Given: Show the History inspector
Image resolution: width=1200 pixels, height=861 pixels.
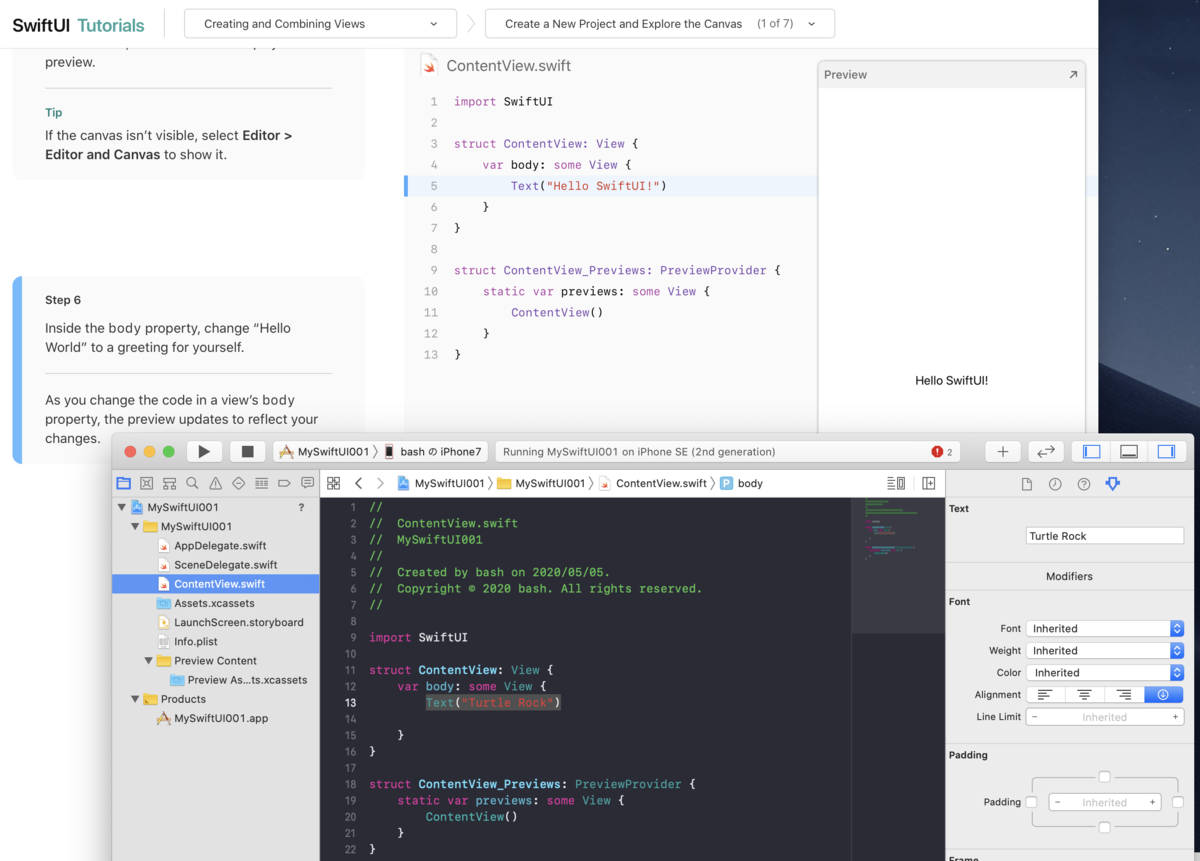Looking at the screenshot, I should [1055, 484].
